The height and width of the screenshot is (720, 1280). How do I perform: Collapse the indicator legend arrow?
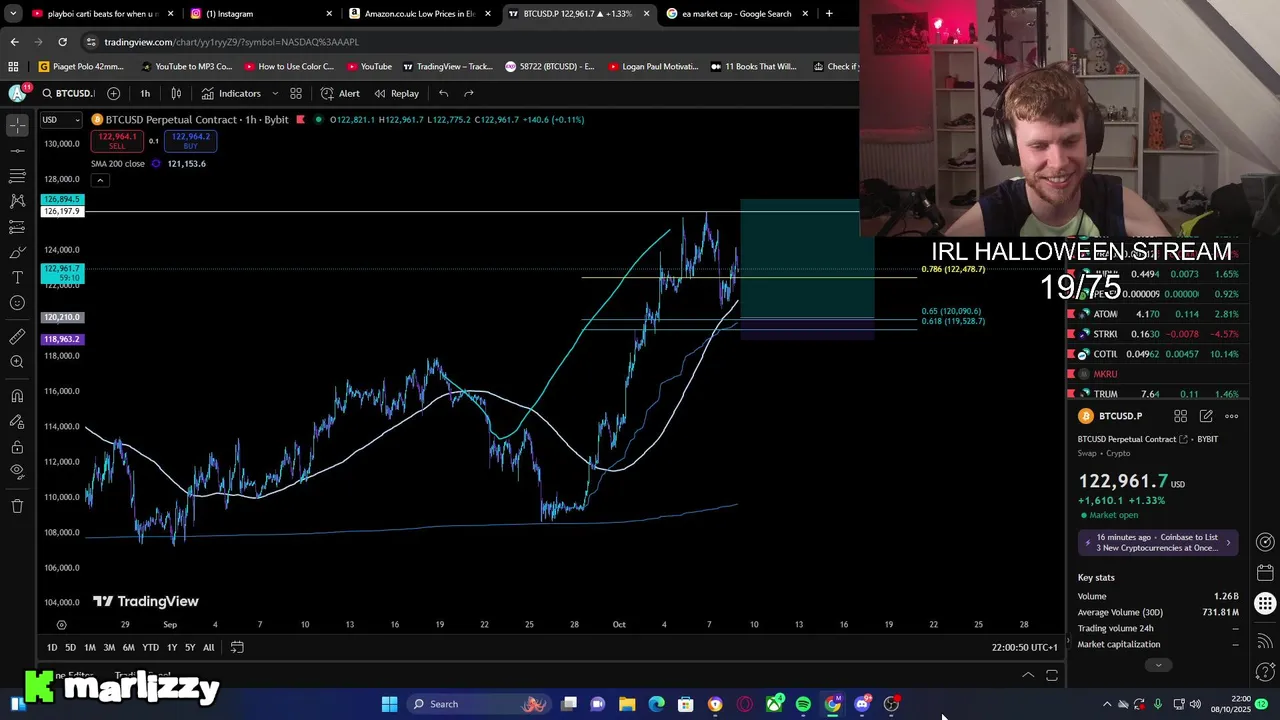click(100, 180)
